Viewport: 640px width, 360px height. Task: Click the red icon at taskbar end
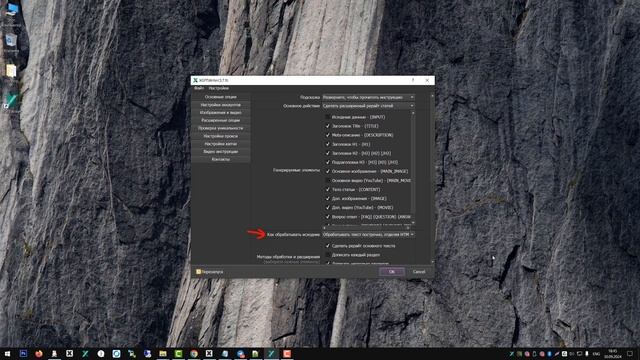287,353
